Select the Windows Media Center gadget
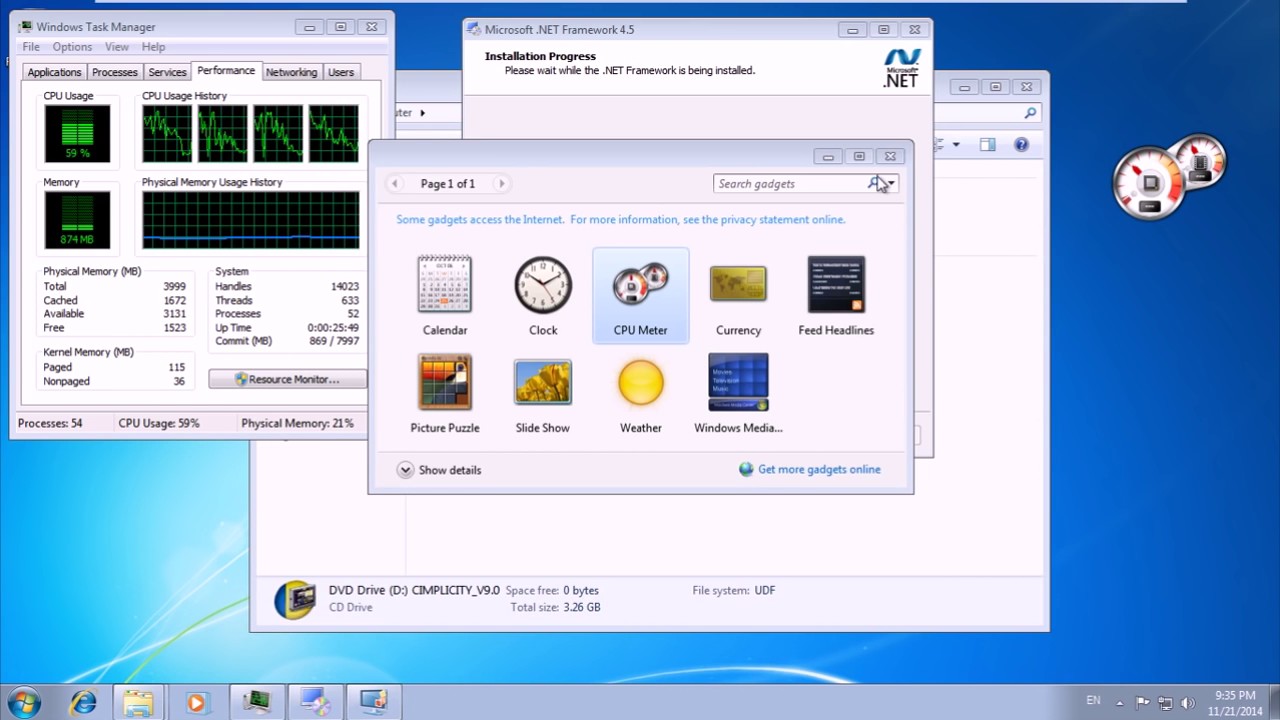This screenshot has height=720, width=1280. tap(738, 393)
